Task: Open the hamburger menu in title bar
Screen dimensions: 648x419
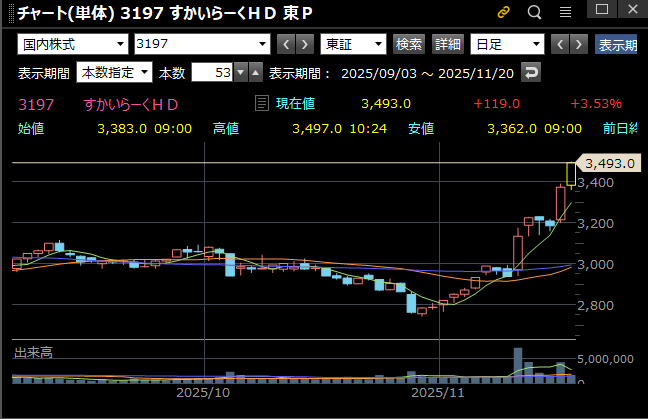Action: [565, 13]
